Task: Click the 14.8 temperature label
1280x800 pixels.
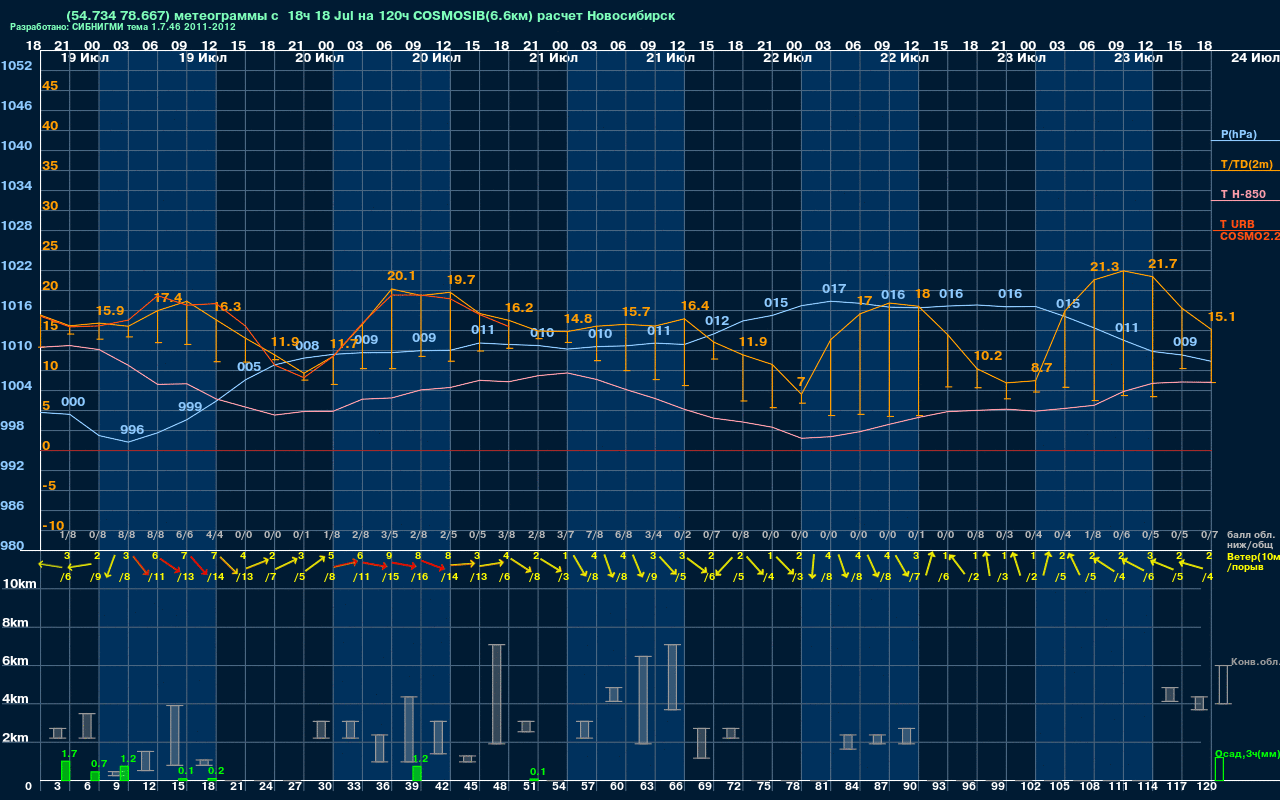Action: 578,318
